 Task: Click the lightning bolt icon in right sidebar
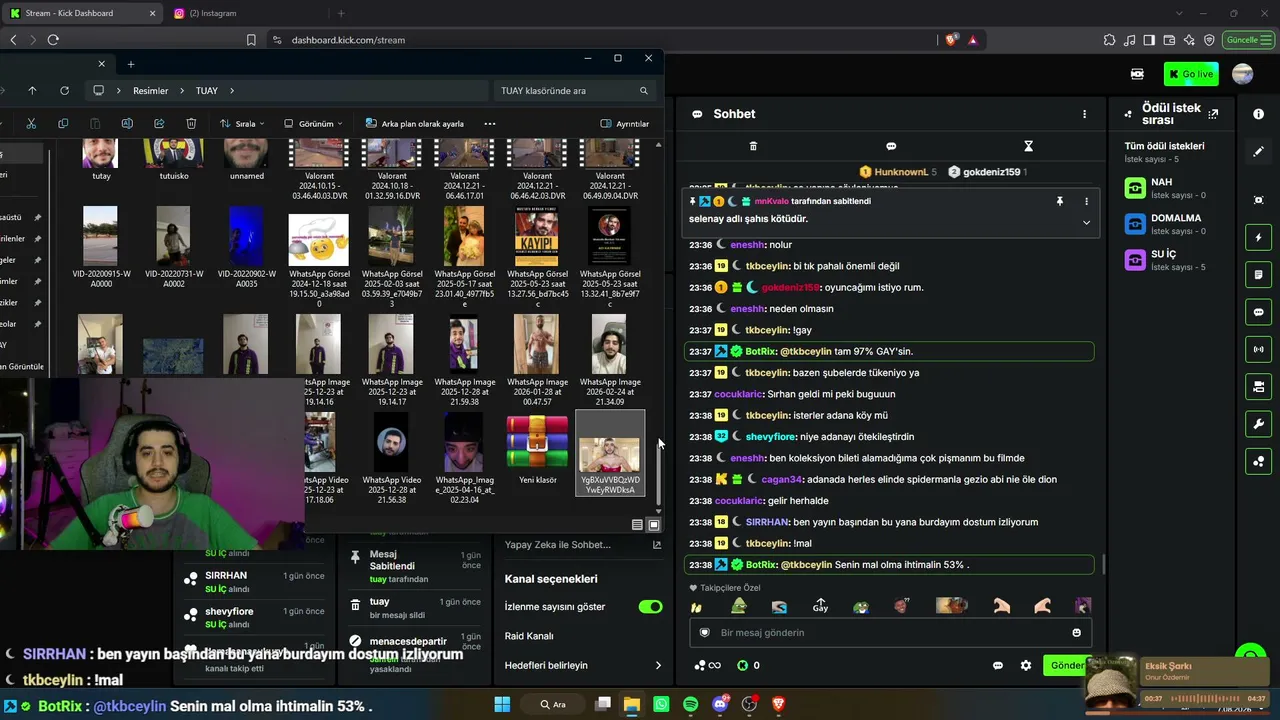point(1259,238)
